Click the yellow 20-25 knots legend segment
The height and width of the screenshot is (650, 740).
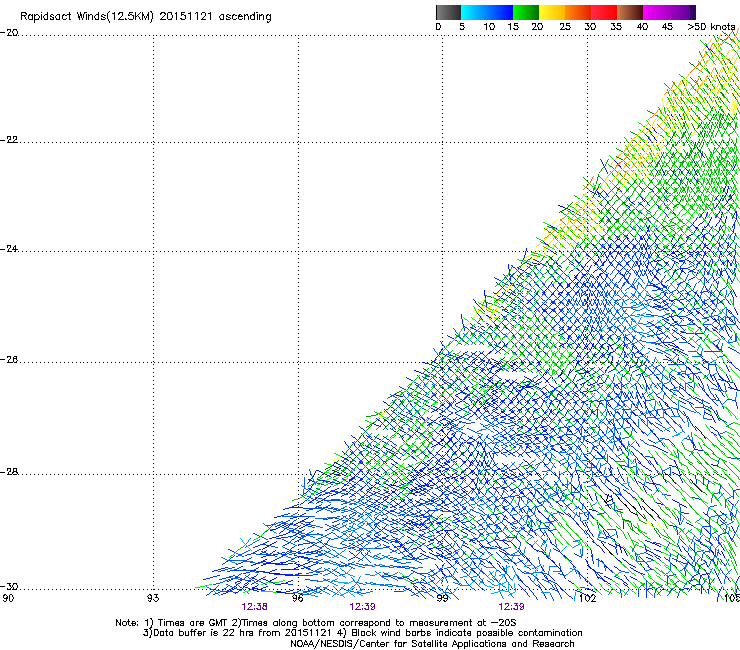tap(552, 12)
